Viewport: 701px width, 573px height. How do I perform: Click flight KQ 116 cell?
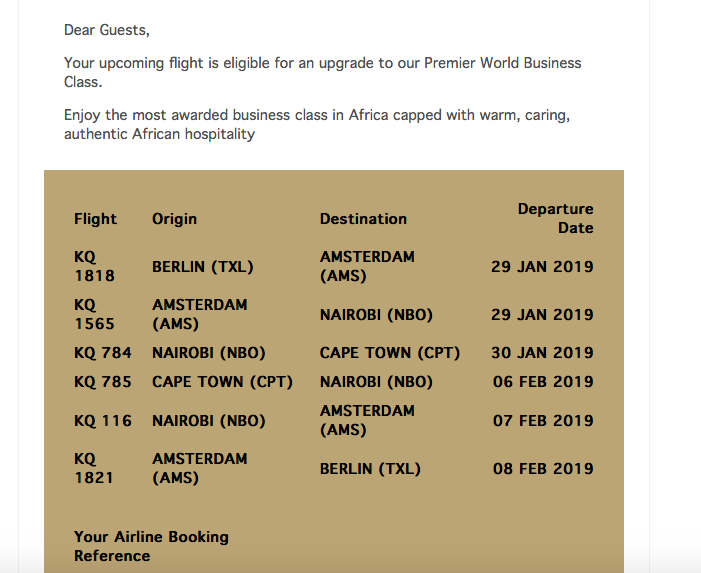(x=103, y=421)
